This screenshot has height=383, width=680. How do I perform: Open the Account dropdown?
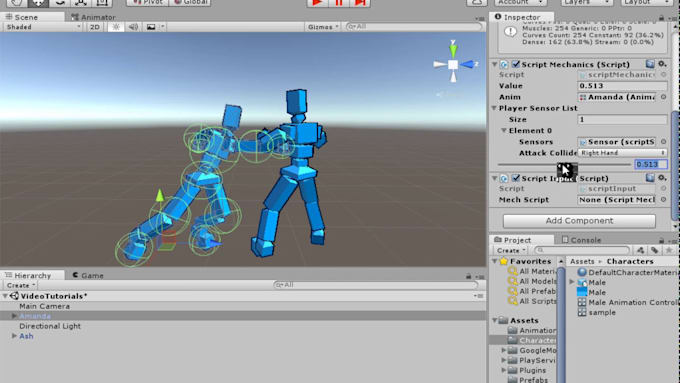520,3
